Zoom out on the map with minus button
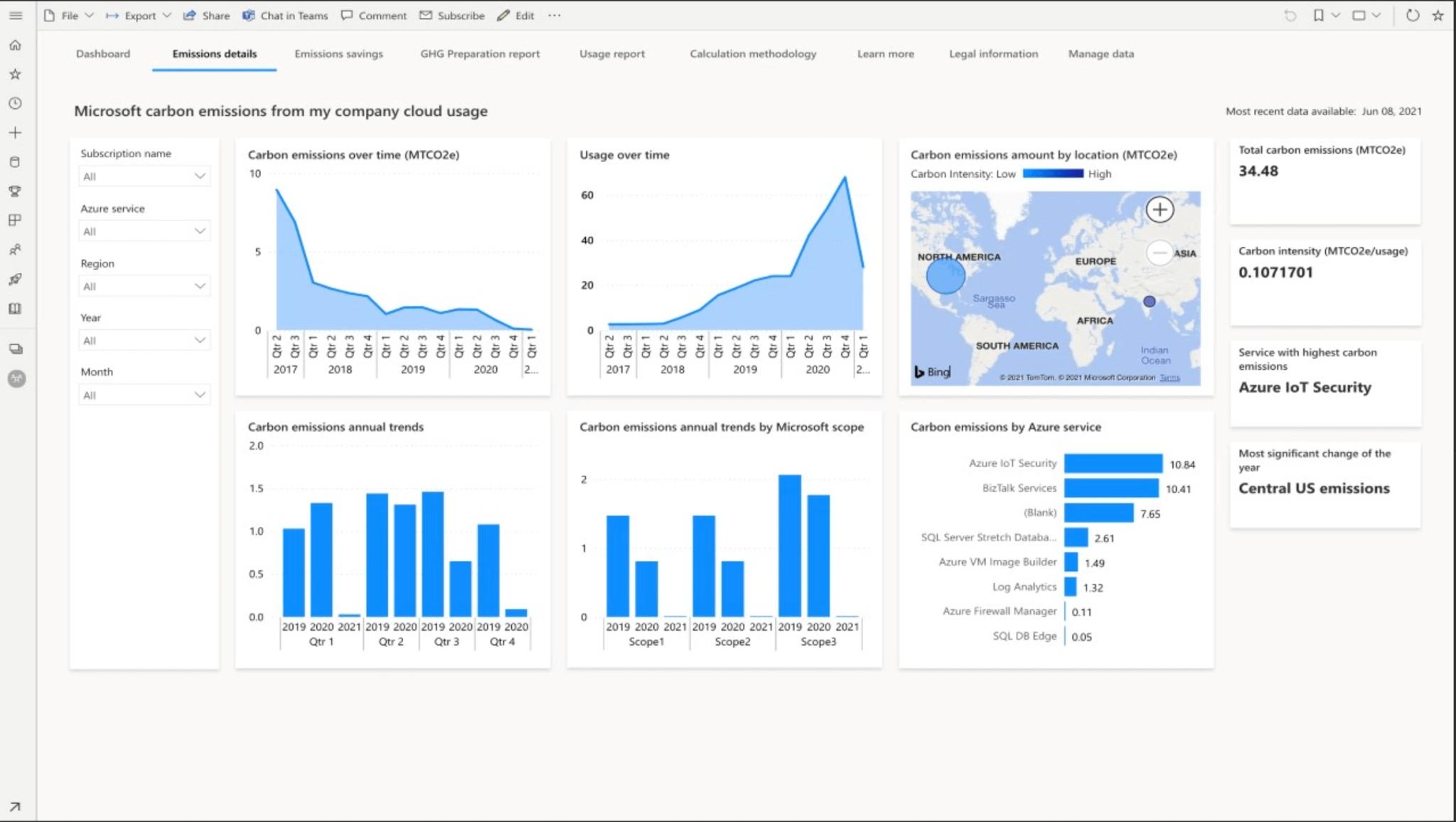The image size is (1456, 822). (x=1160, y=252)
